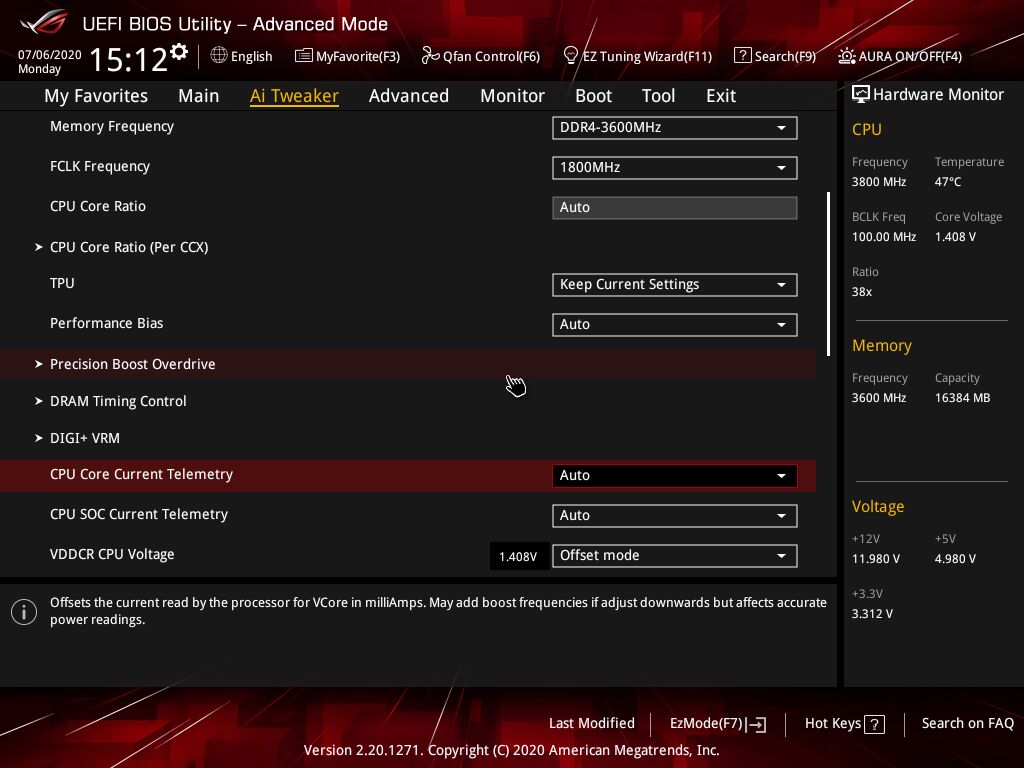
Task: Switch to My Favorites tab
Action: click(x=96, y=96)
